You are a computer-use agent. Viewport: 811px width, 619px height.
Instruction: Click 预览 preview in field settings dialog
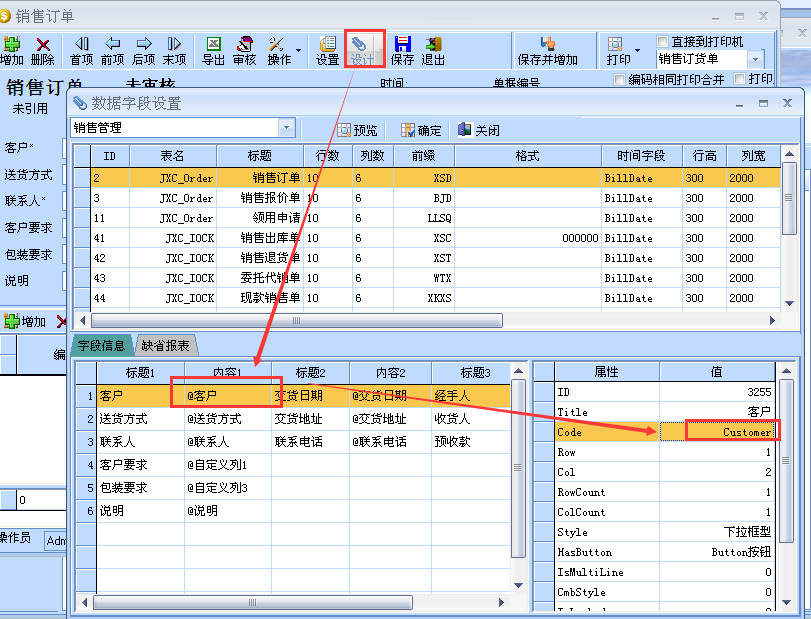357,130
